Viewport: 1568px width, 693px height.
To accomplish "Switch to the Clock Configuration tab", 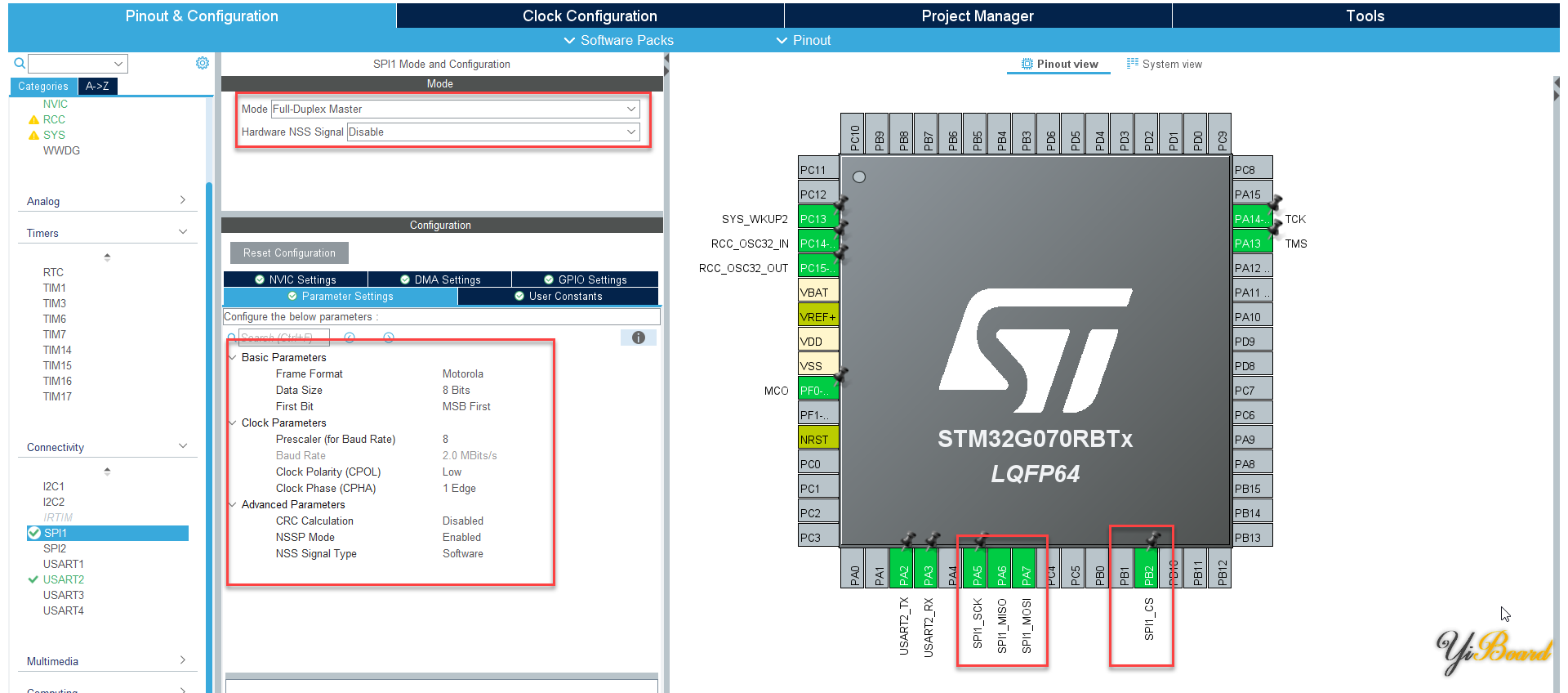I will tap(590, 16).
